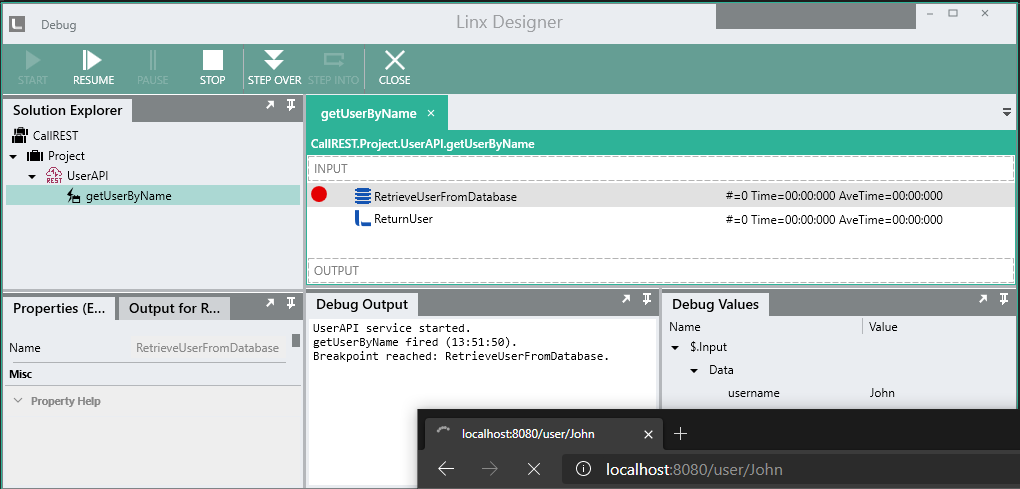Open the Debug menu
Viewport: 1020px width, 489px height.
pyautogui.click(x=59, y=25)
